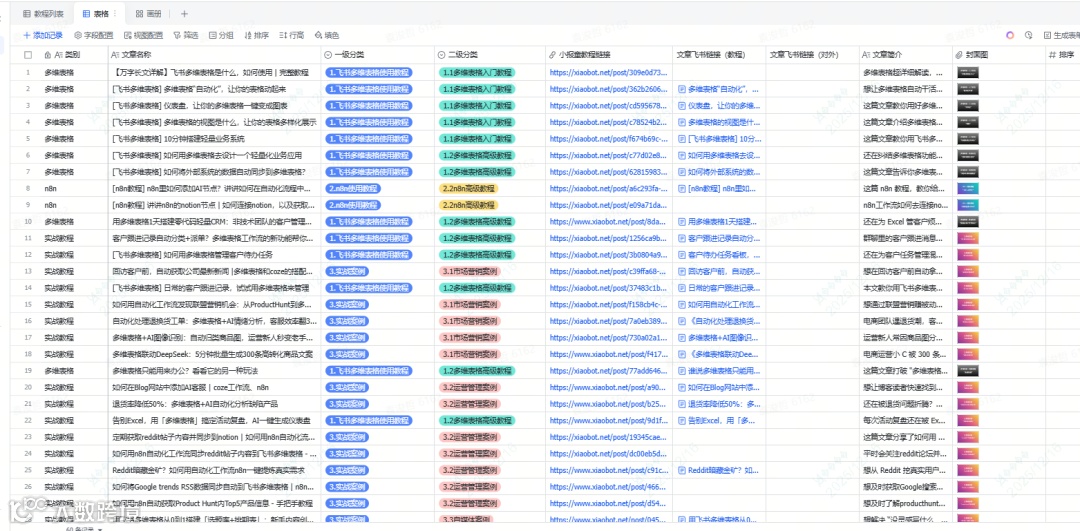The width and height of the screenshot is (1080, 531).
Task: Open the 行高 row height tool
Action: point(291,35)
